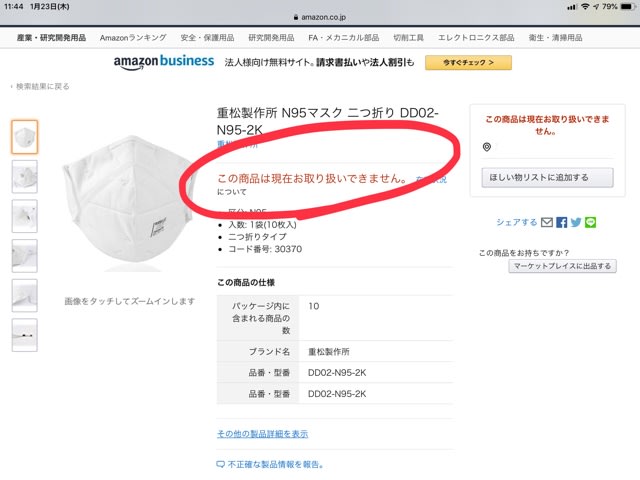The height and width of the screenshot is (480, 640).
Task: Go back via 検索結果に戻る link
Action: pyautogui.click(x=42, y=87)
